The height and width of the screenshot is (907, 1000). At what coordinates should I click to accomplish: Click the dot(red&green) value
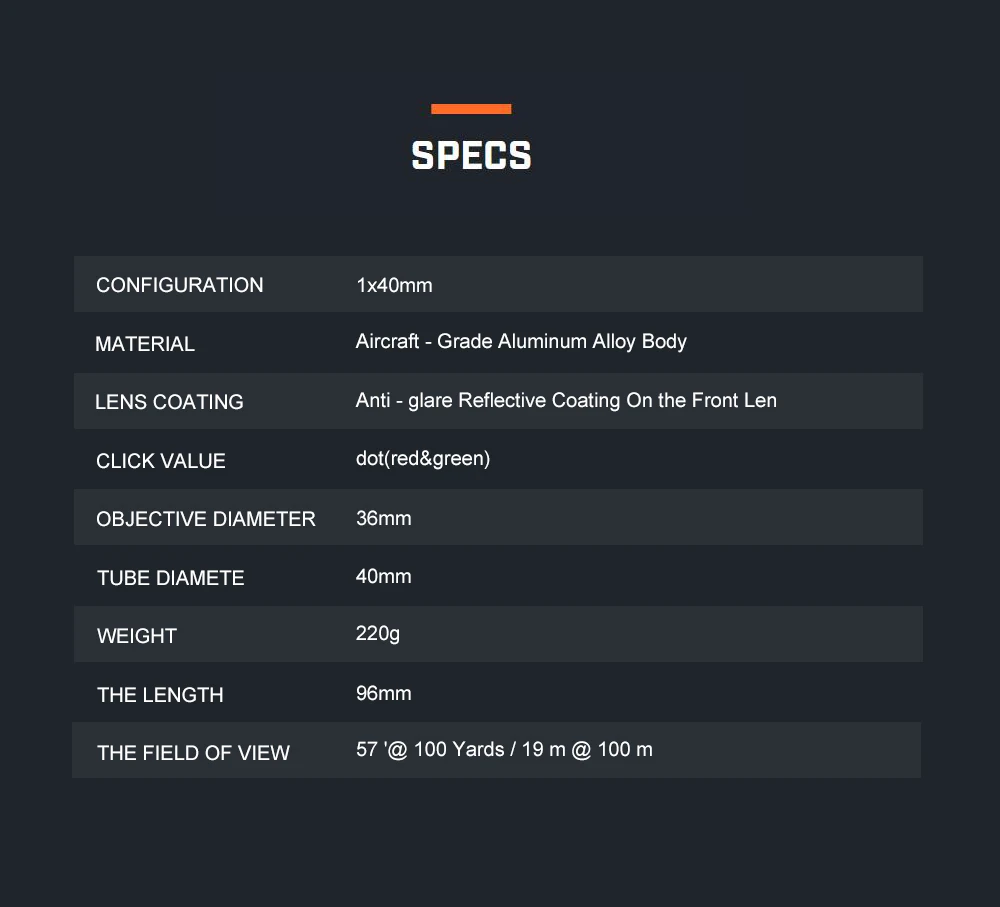[x=423, y=459]
